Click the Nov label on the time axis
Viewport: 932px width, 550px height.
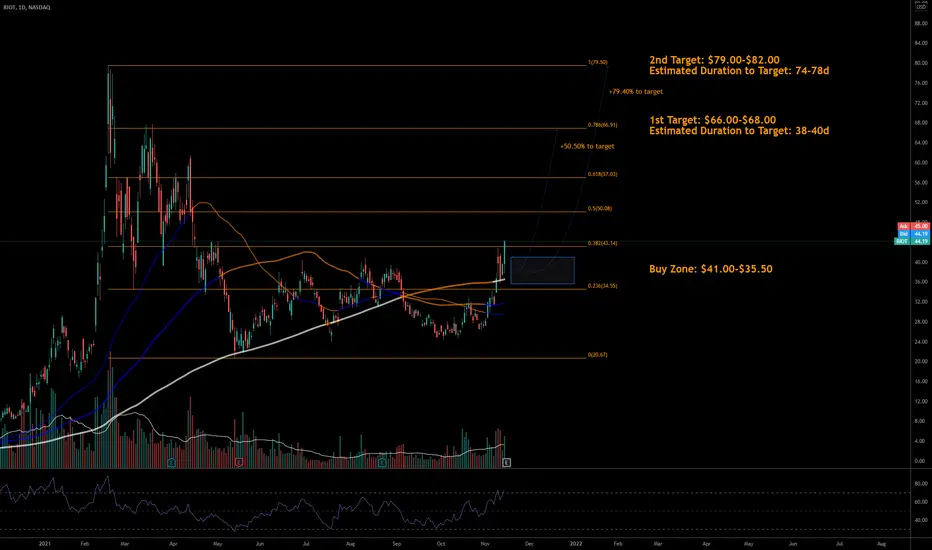(x=485, y=543)
